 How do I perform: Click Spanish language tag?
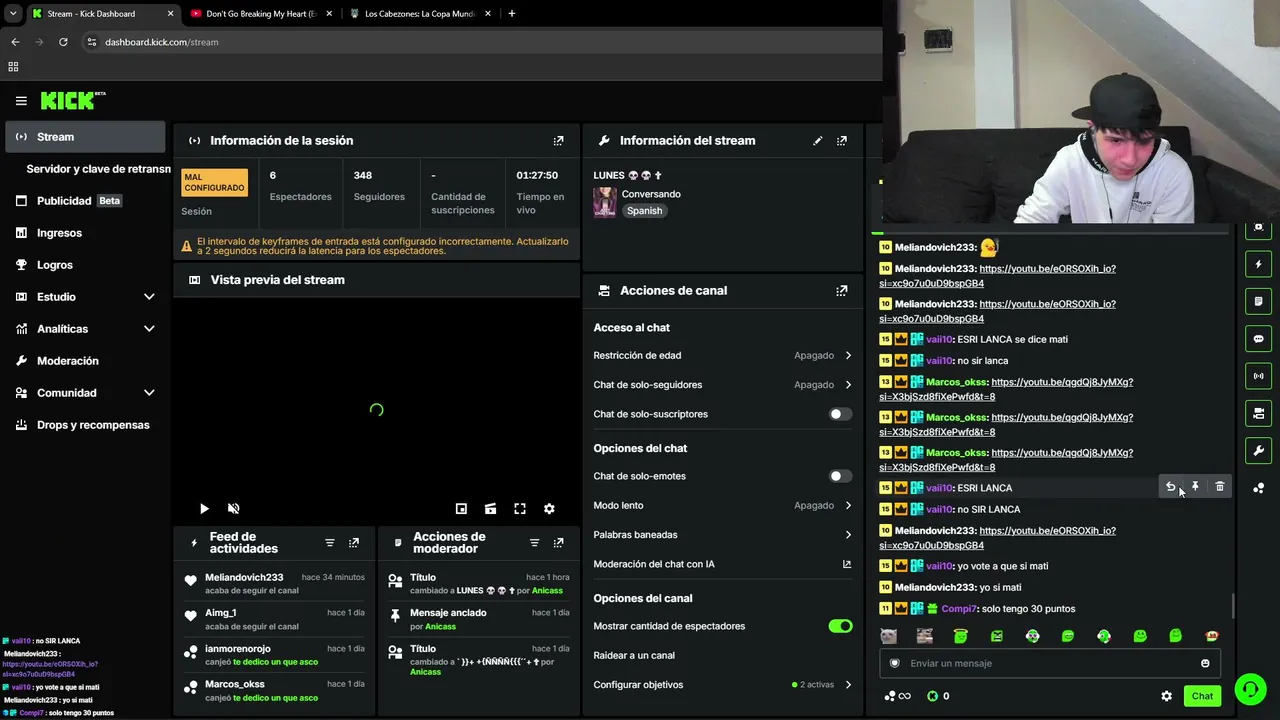pos(644,211)
